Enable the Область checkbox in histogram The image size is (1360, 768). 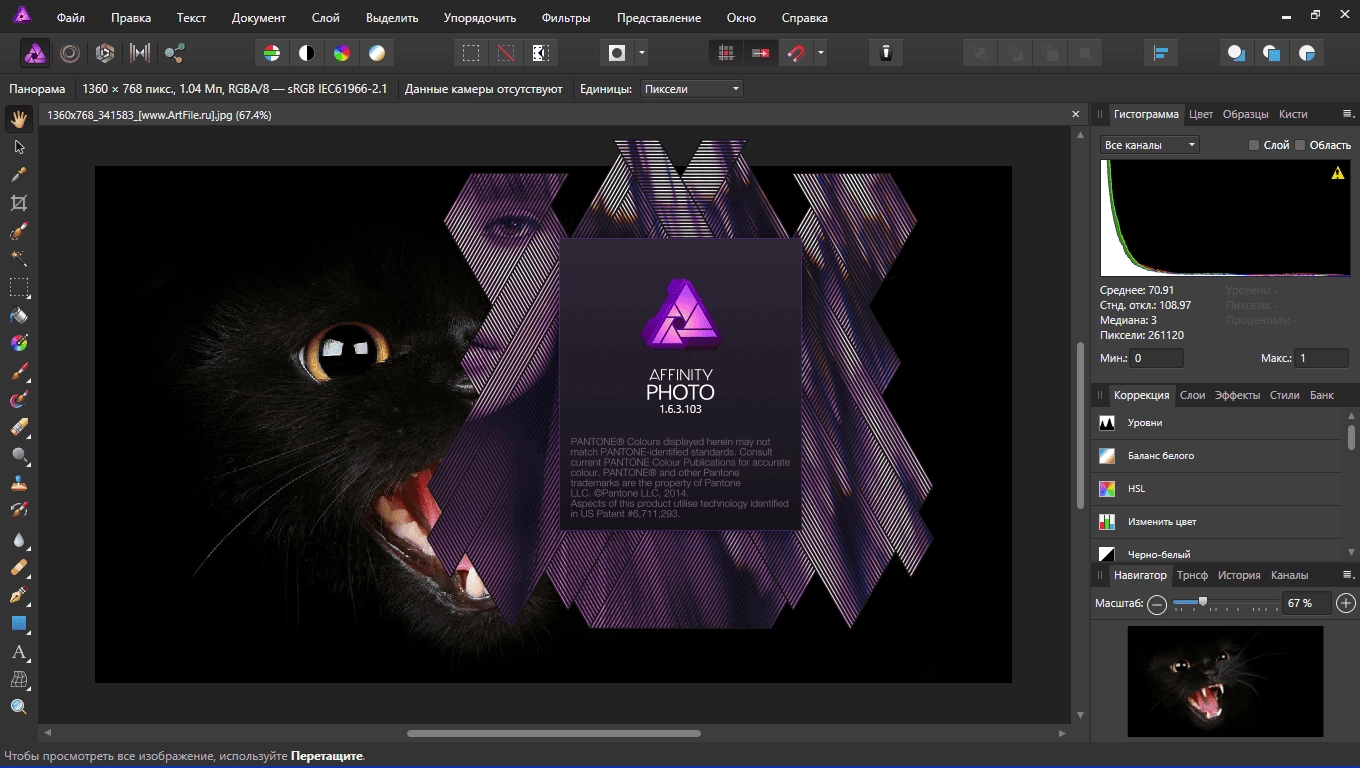point(1300,145)
